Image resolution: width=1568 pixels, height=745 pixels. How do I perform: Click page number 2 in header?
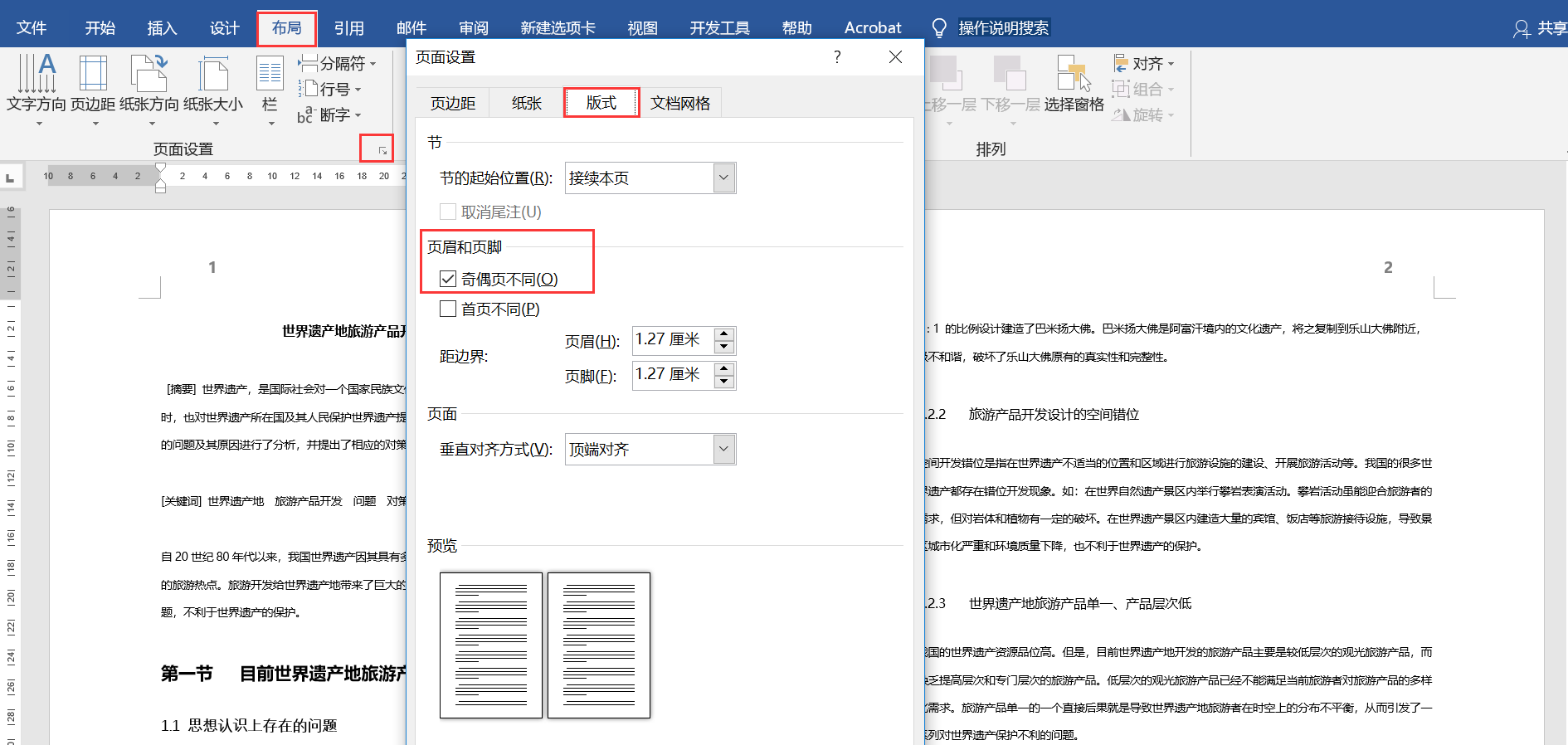pos(1388,267)
